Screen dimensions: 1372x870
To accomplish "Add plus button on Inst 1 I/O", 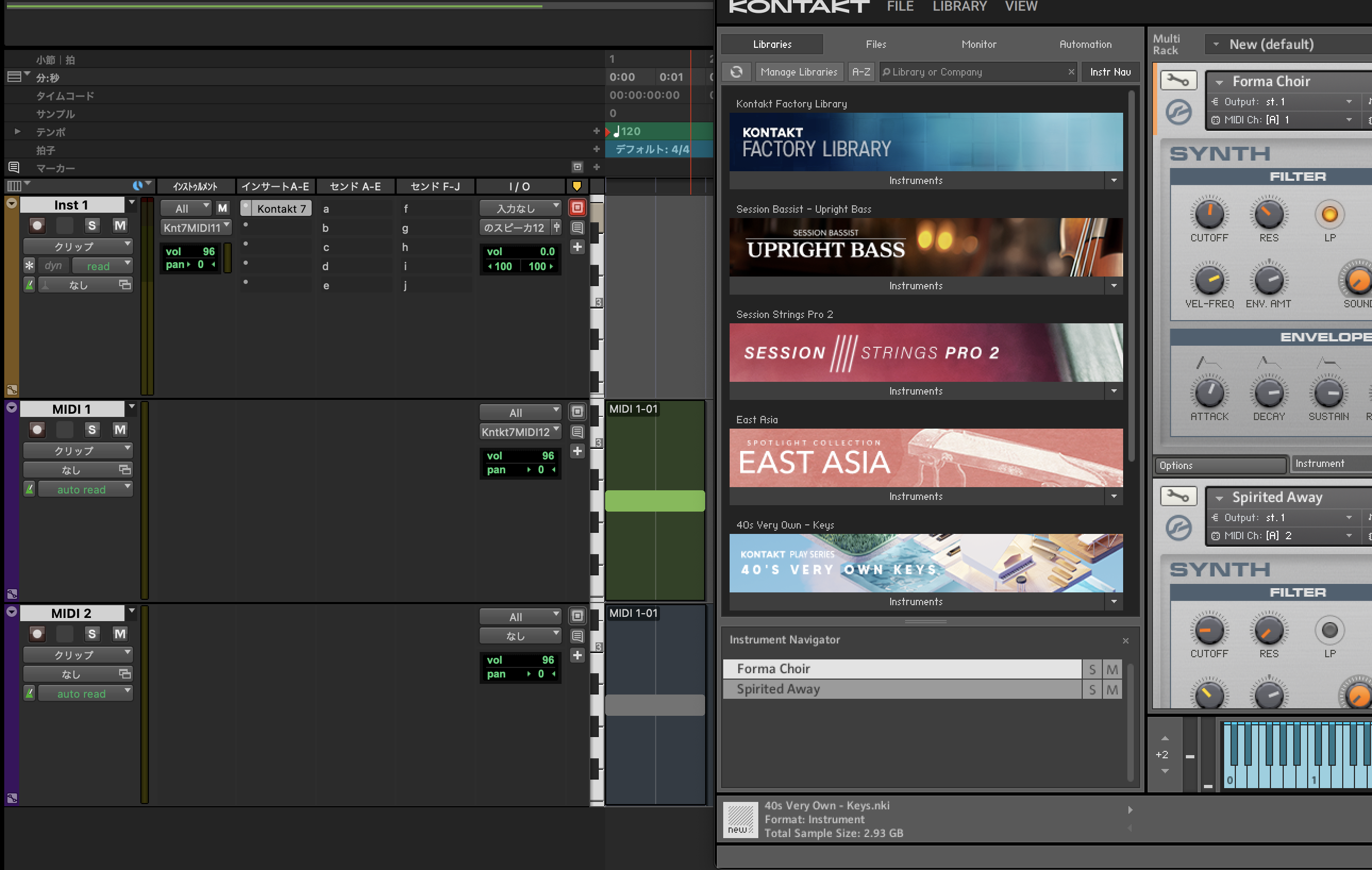I will click(577, 247).
